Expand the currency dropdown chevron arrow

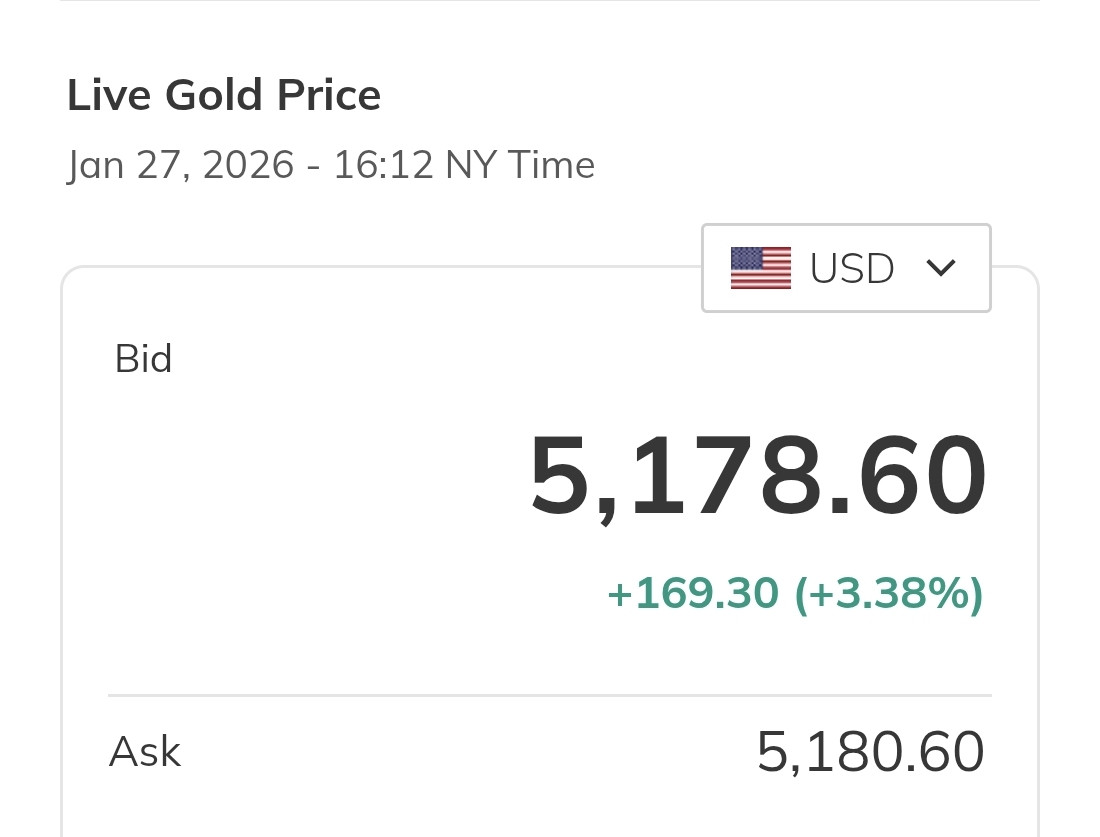tap(941, 268)
